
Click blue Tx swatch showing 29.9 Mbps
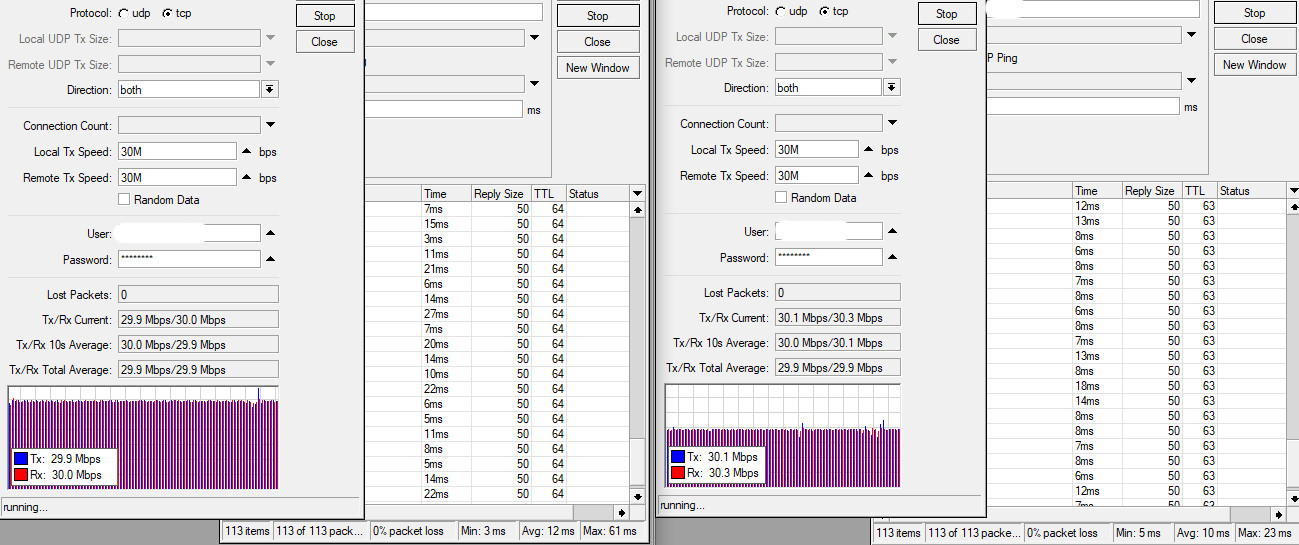pos(22,457)
